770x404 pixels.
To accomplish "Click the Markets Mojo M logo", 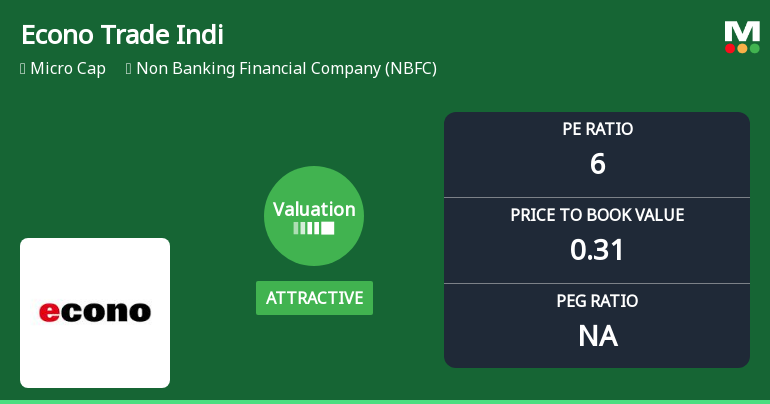I will [x=742, y=30].
